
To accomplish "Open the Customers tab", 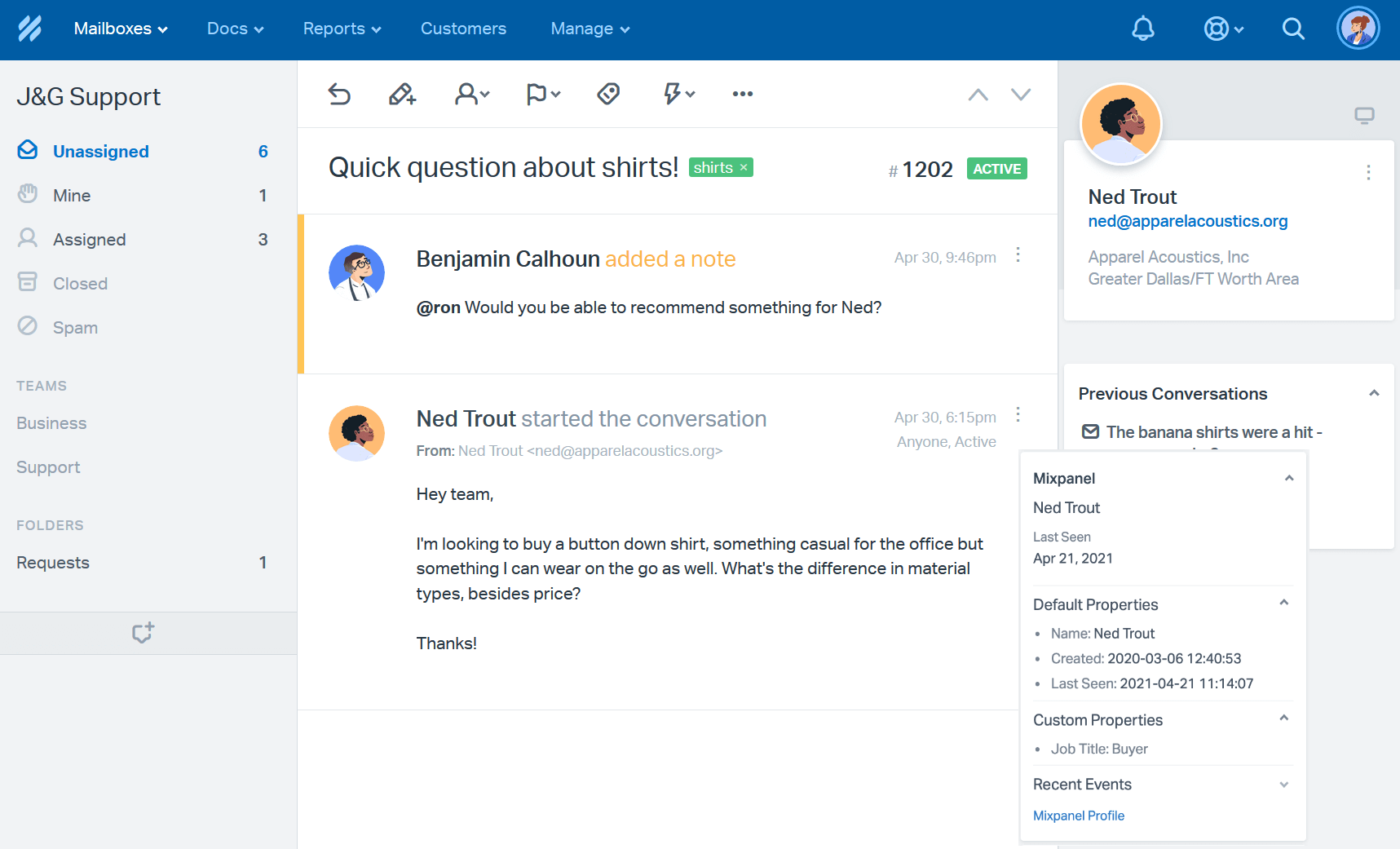I will point(463,29).
